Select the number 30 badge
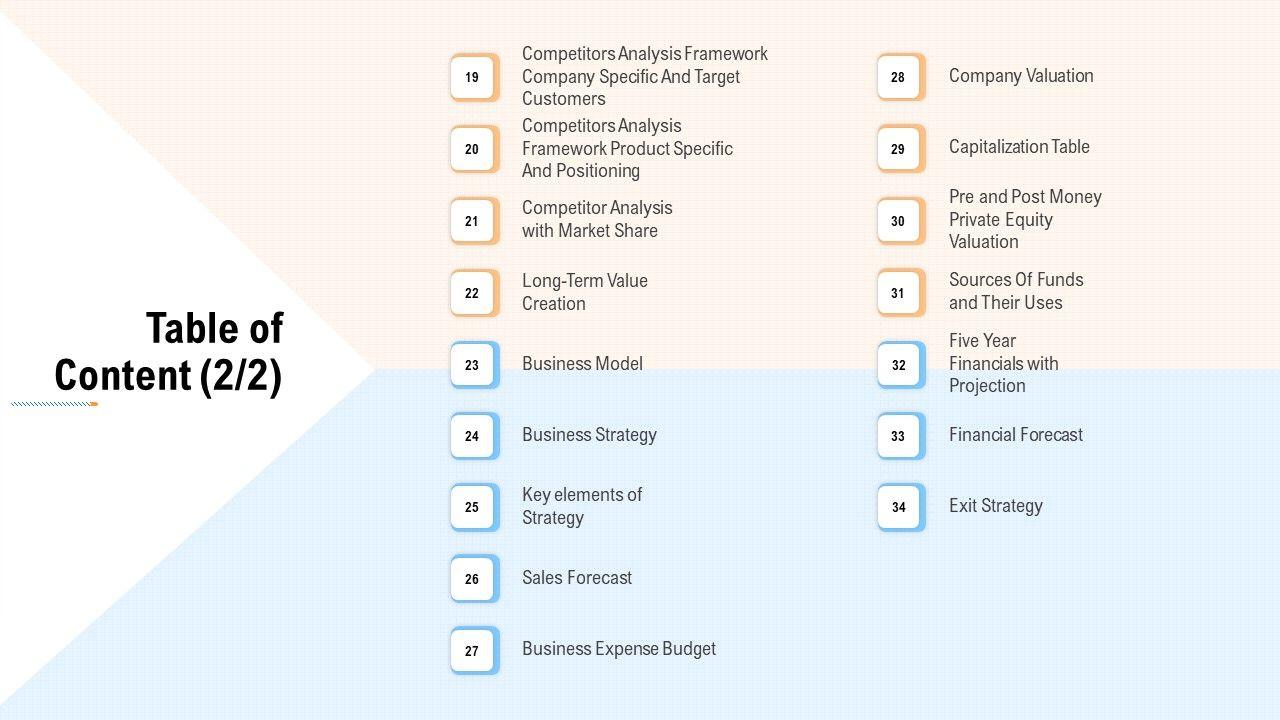This screenshot has height=720, width=1280. tap(898, 221)
